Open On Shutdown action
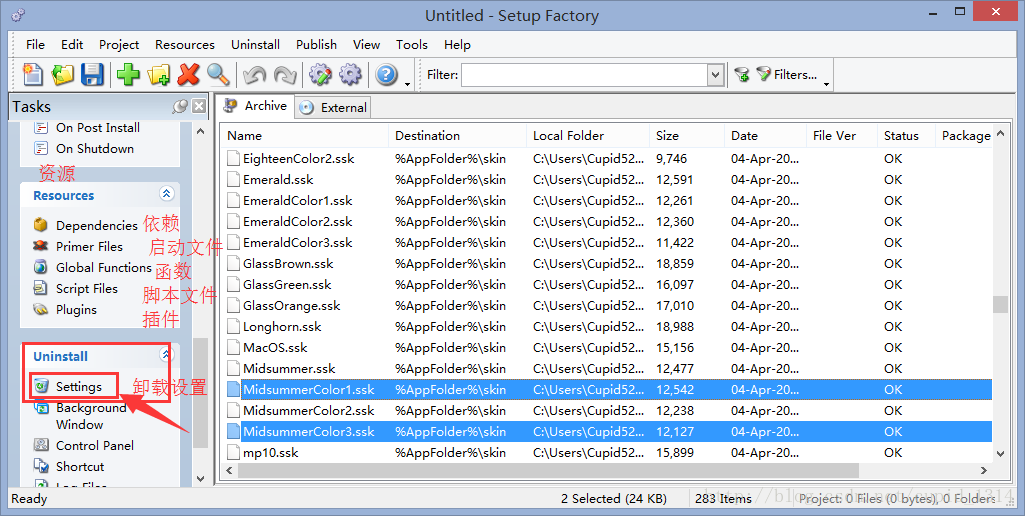Image resolution: width=1025 pixels, height=516 pixels. coord(84,148)
